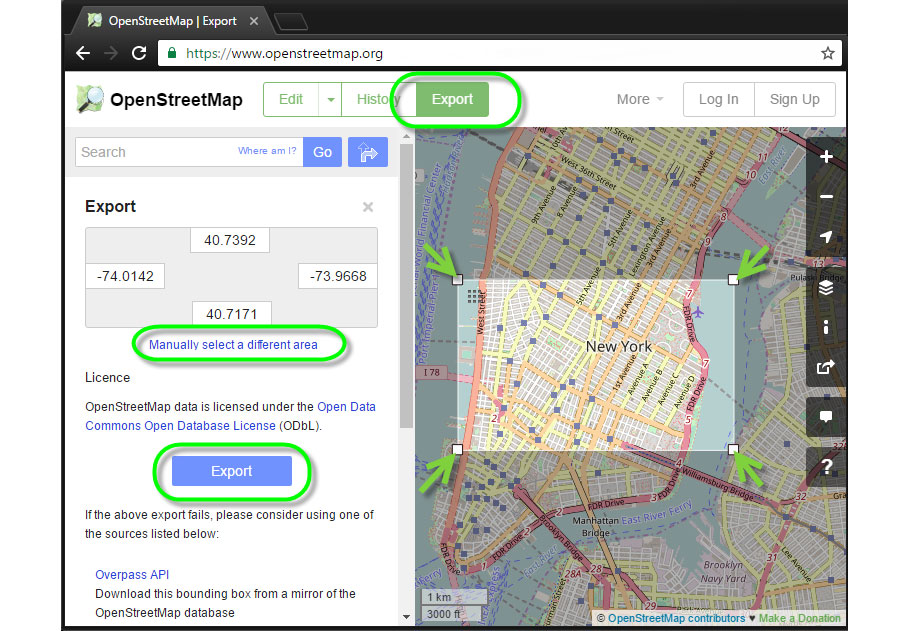This screenshot has width=910, height=631.
Task: Open the History tab
Action: [378, 99]
